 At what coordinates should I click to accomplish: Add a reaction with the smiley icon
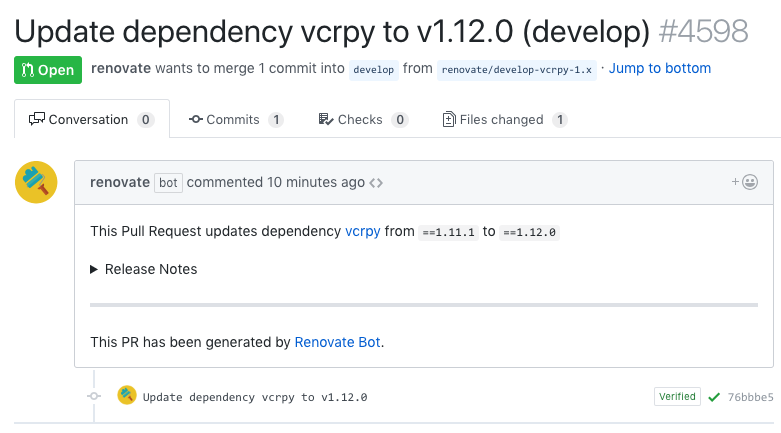point(745,182)
